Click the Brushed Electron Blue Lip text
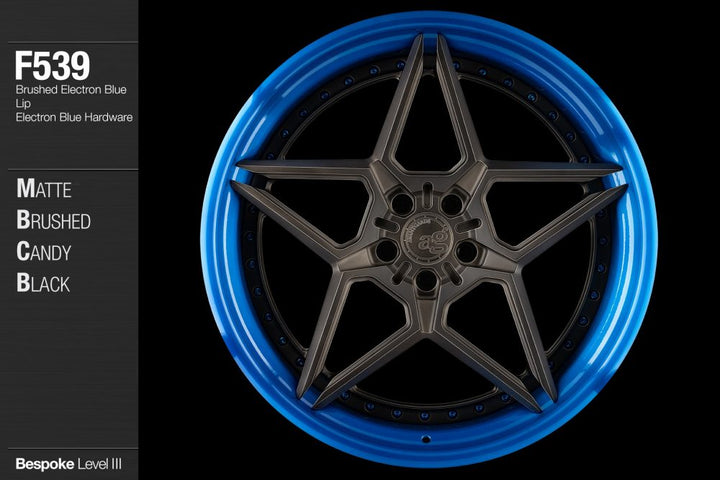The width and height of the screenshot is (720, 480). tap(72, 96)
